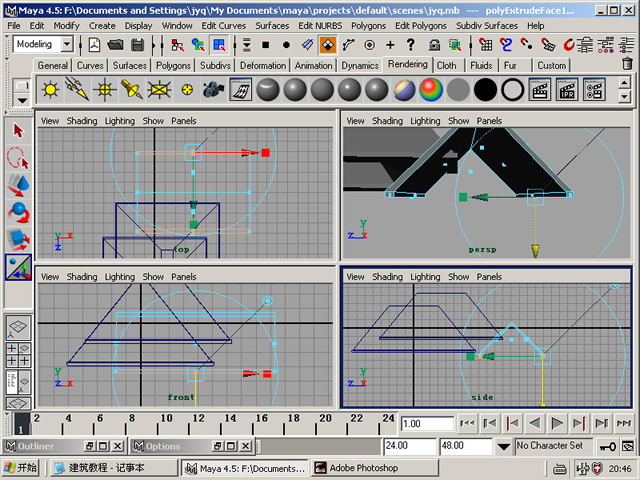
Task: Open the Notepad taskbar button
Action: [113, 468]
